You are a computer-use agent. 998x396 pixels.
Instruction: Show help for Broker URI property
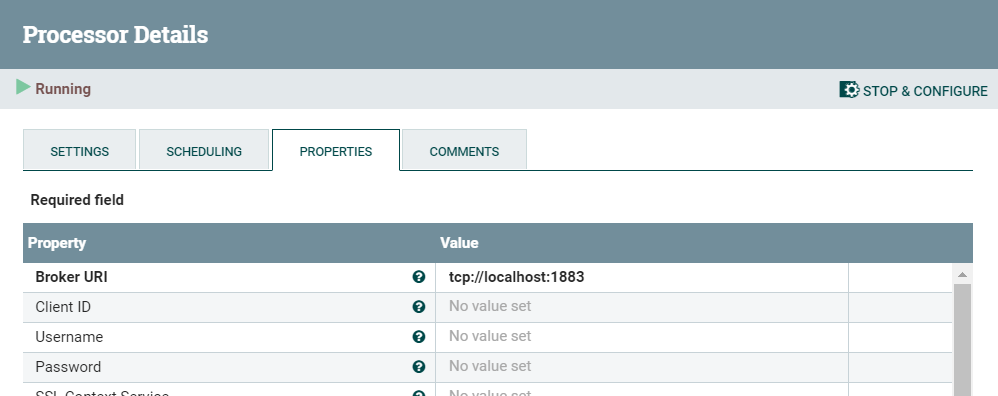[418, 277]
